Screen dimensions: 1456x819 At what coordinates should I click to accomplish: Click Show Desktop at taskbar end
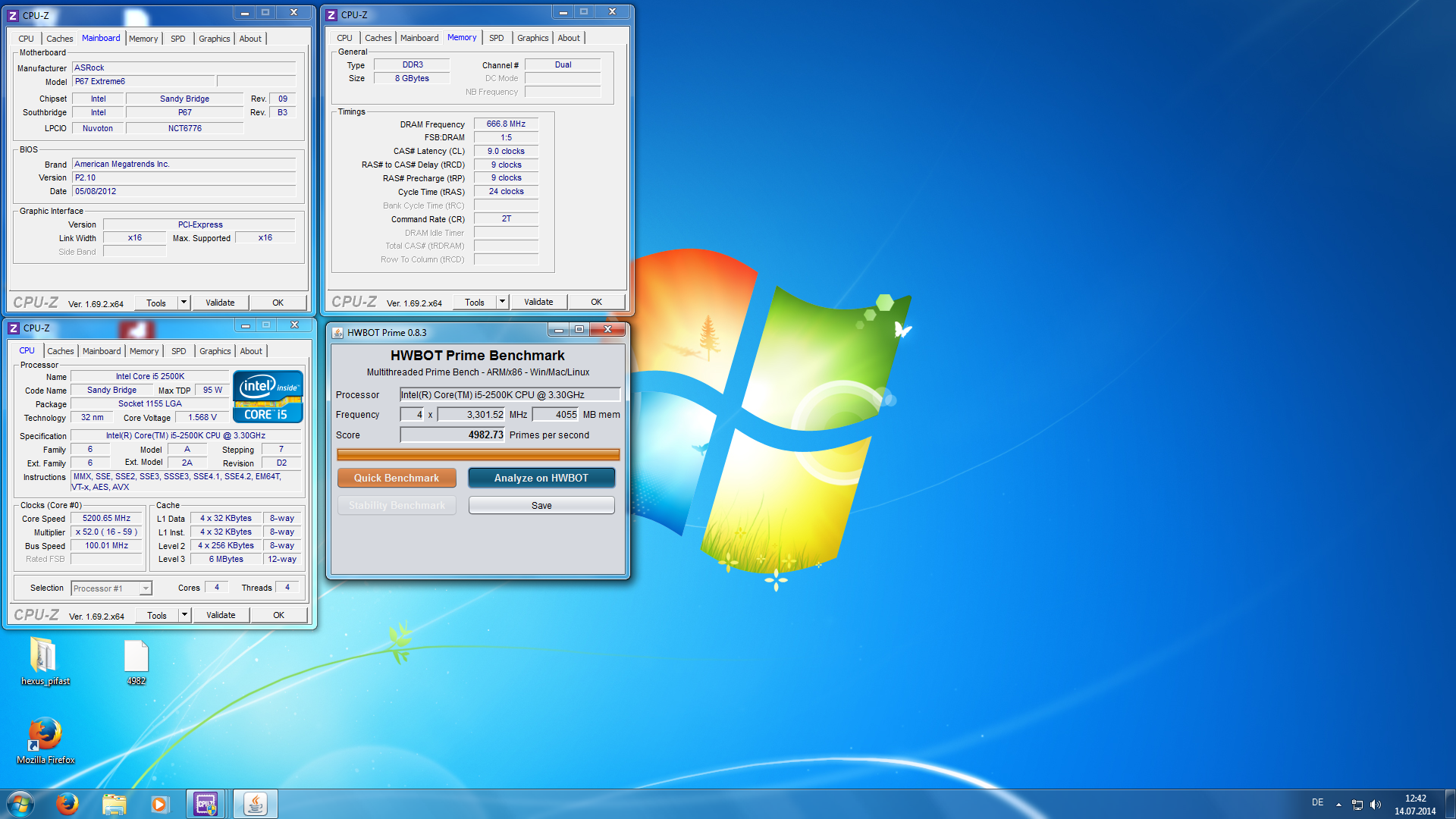[1450, 804]
